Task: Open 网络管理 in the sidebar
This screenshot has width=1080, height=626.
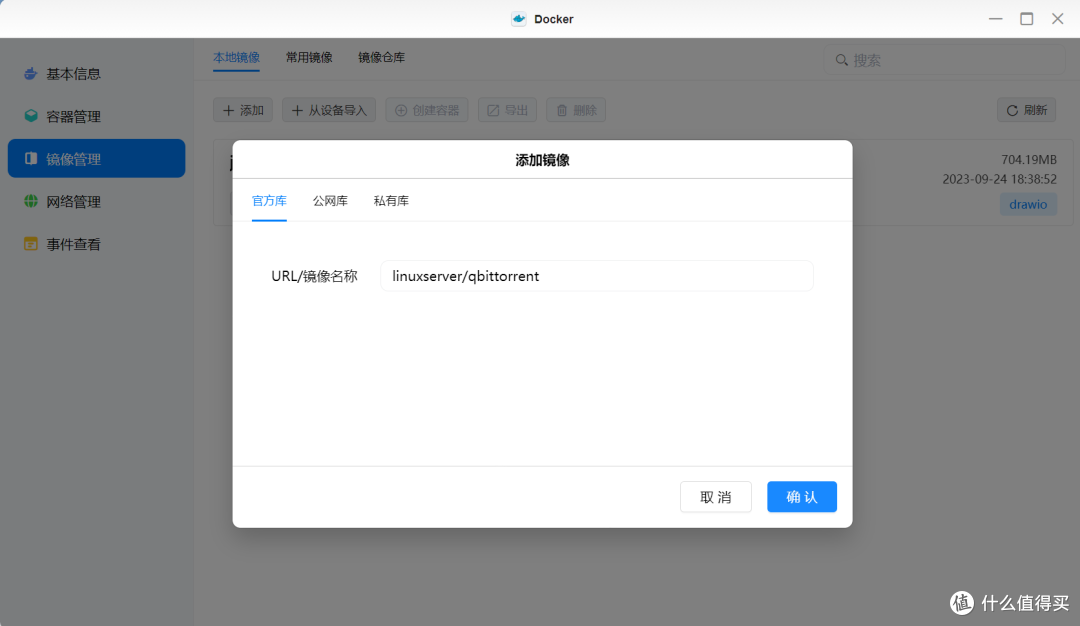Action: pos(96,201)
